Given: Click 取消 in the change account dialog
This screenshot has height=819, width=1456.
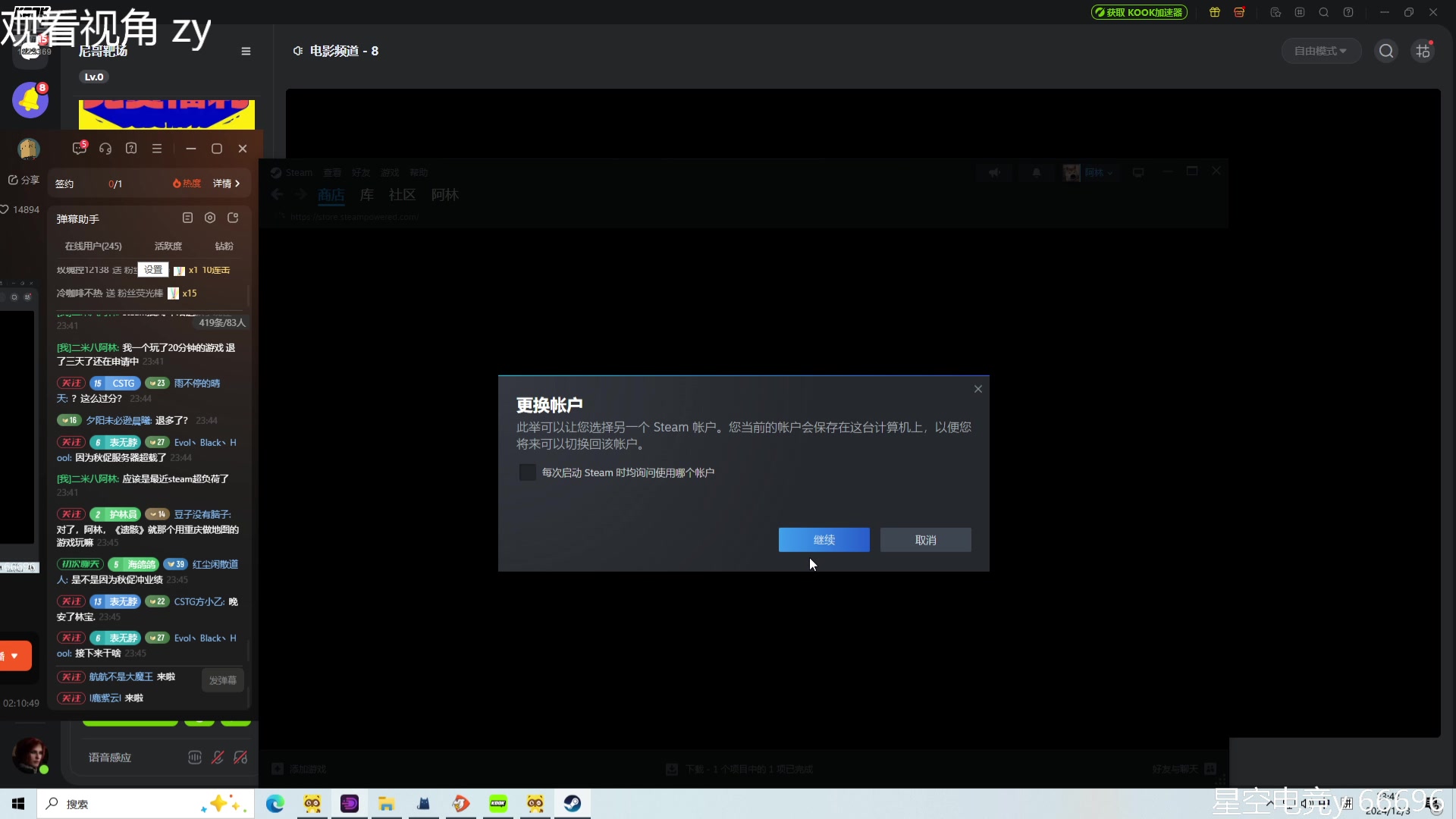Looking at the screenshot, I should [925, 540].
